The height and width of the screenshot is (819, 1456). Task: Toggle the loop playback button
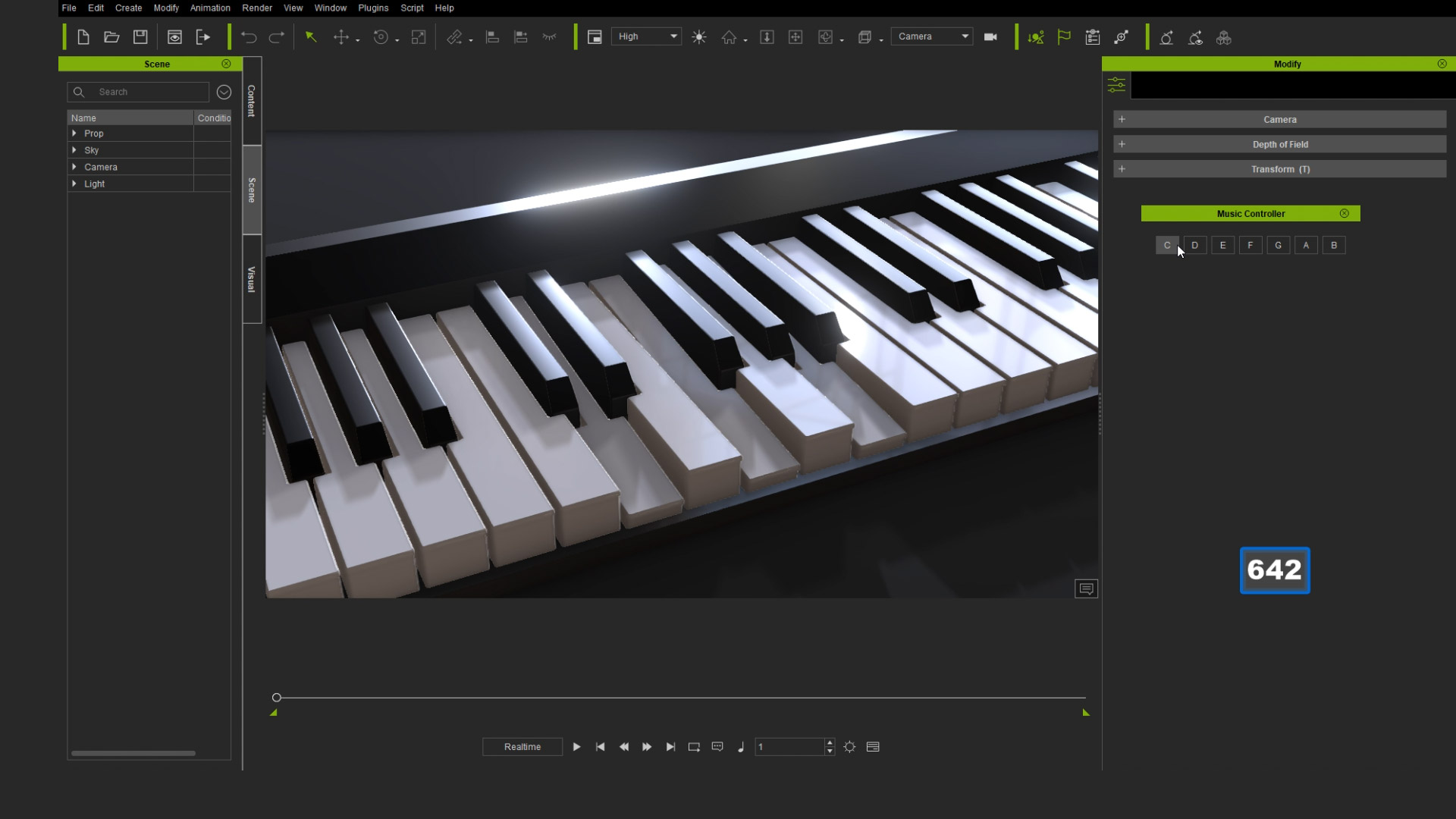point(694,747)
